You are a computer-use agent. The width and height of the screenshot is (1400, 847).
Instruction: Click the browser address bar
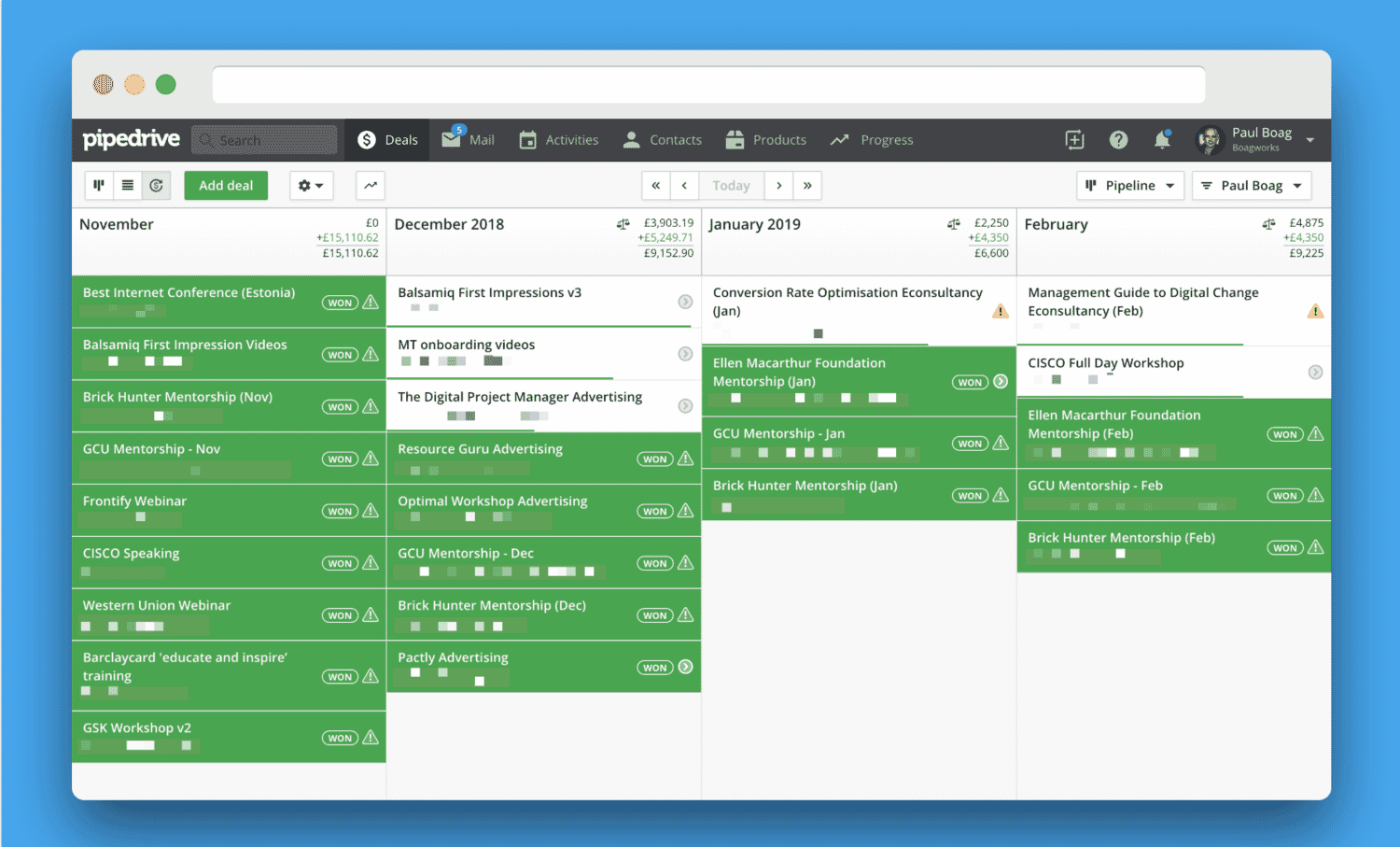click(708, 85)
